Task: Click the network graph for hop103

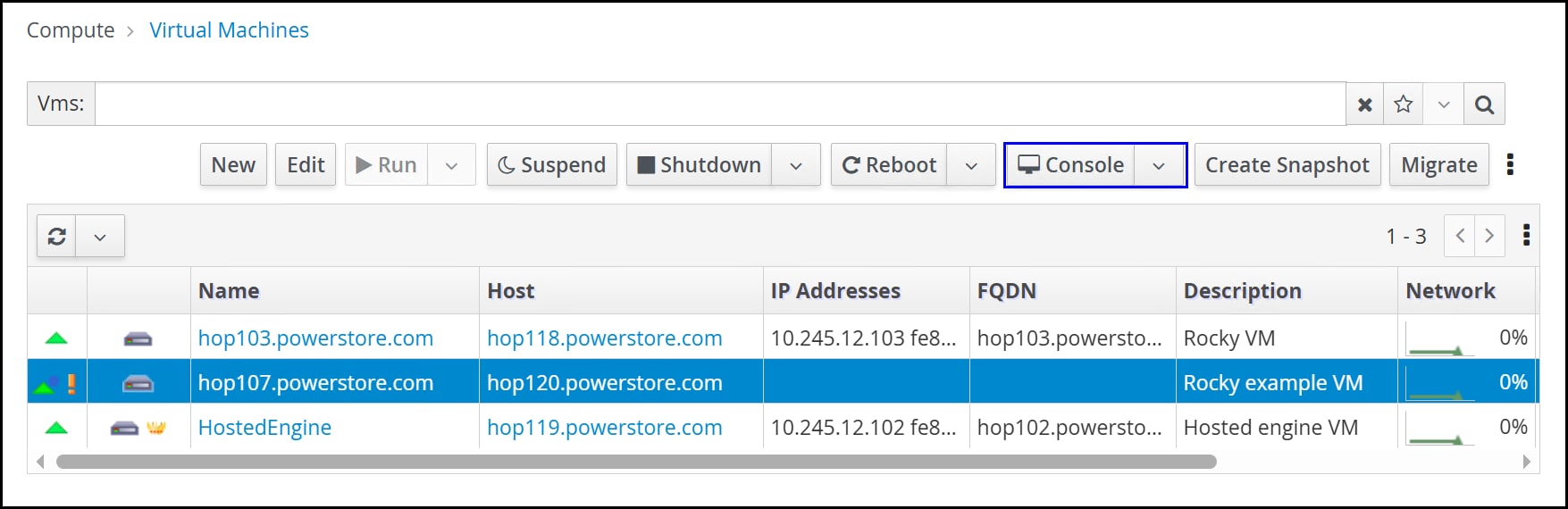Action: [1439, 339]
